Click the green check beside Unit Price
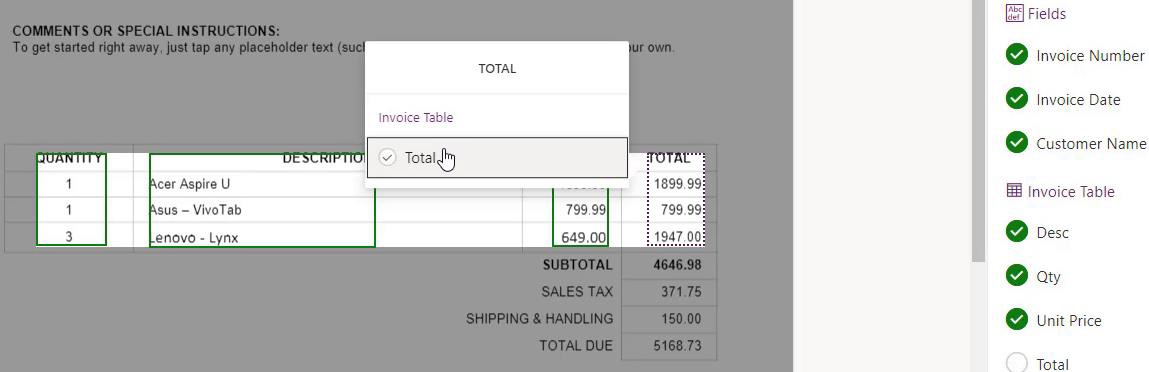Image resolution: width=1149 pixels, height=372 pixels. tap(1016, 320)
